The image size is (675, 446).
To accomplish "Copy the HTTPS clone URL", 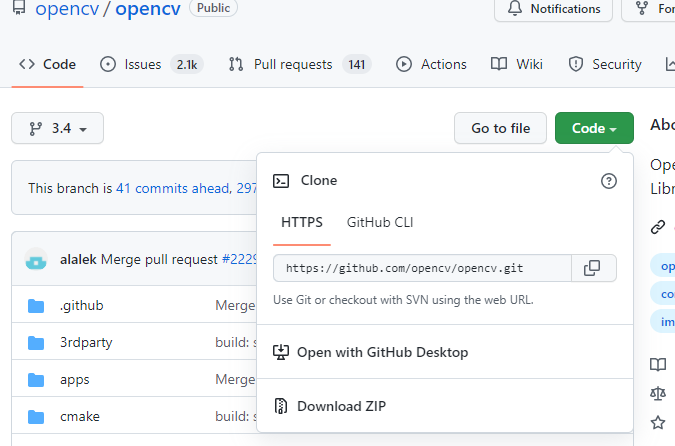I will click(x=593, y=268).
